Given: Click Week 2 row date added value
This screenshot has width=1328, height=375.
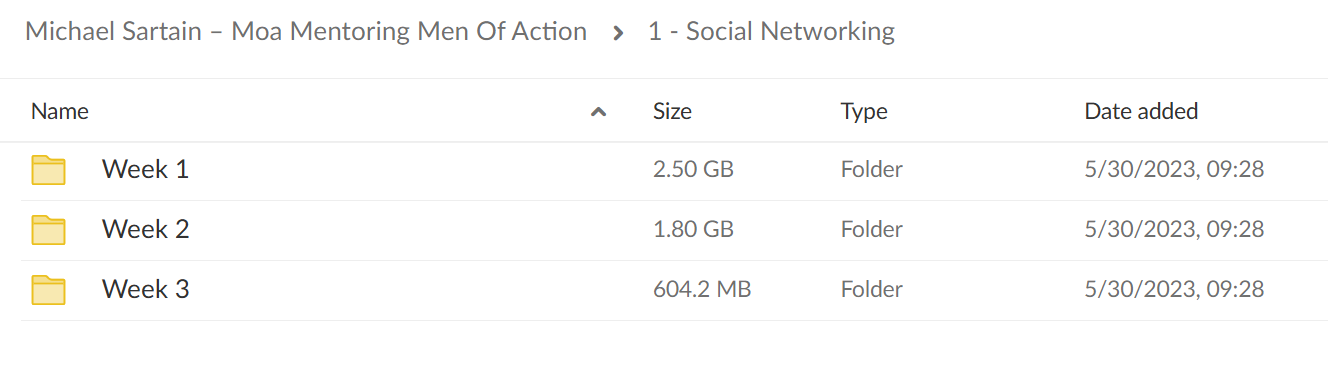Looking at the screenshot, I should click(1174, 230).
